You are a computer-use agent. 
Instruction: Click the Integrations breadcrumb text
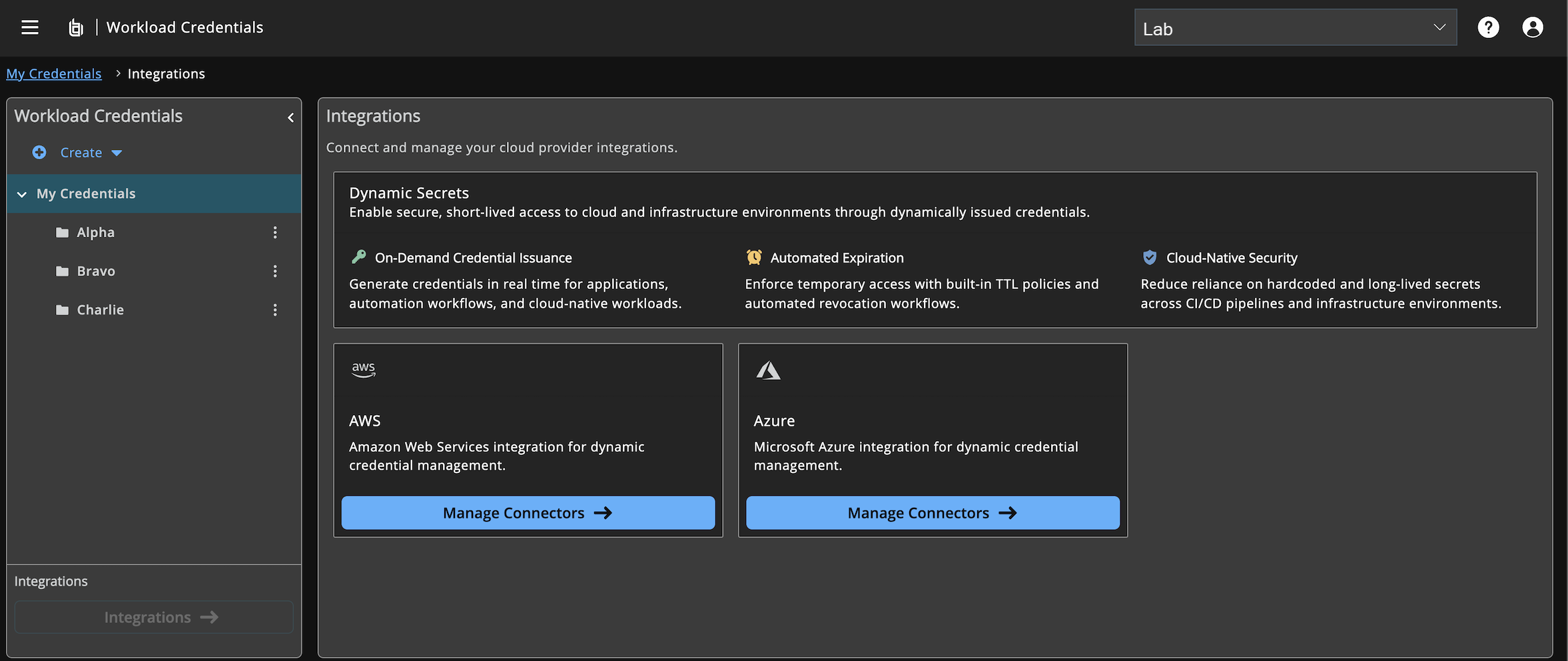[x=167, y=74]
